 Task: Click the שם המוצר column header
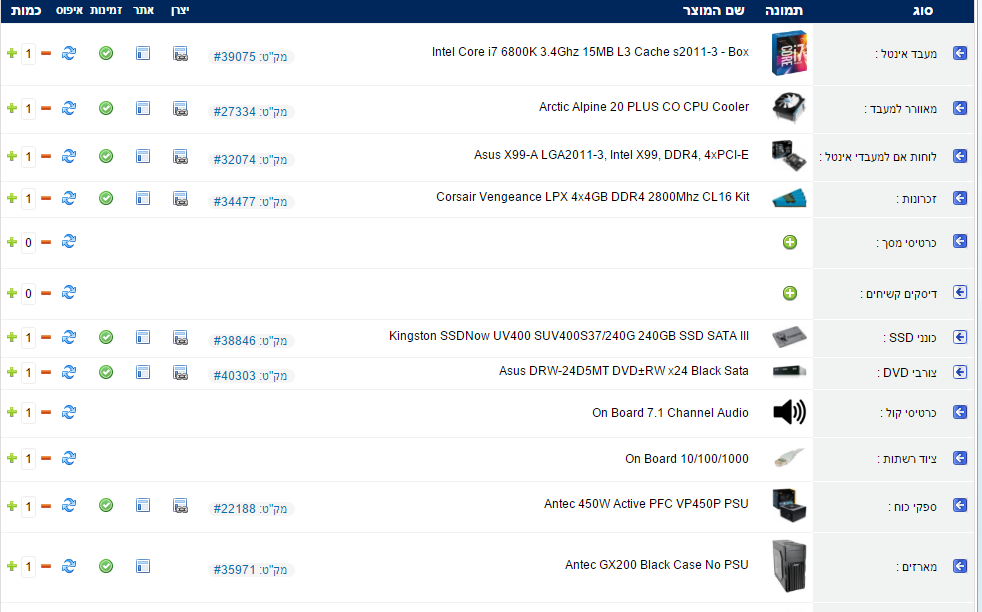pyautogui.click(x=713, y=10)
